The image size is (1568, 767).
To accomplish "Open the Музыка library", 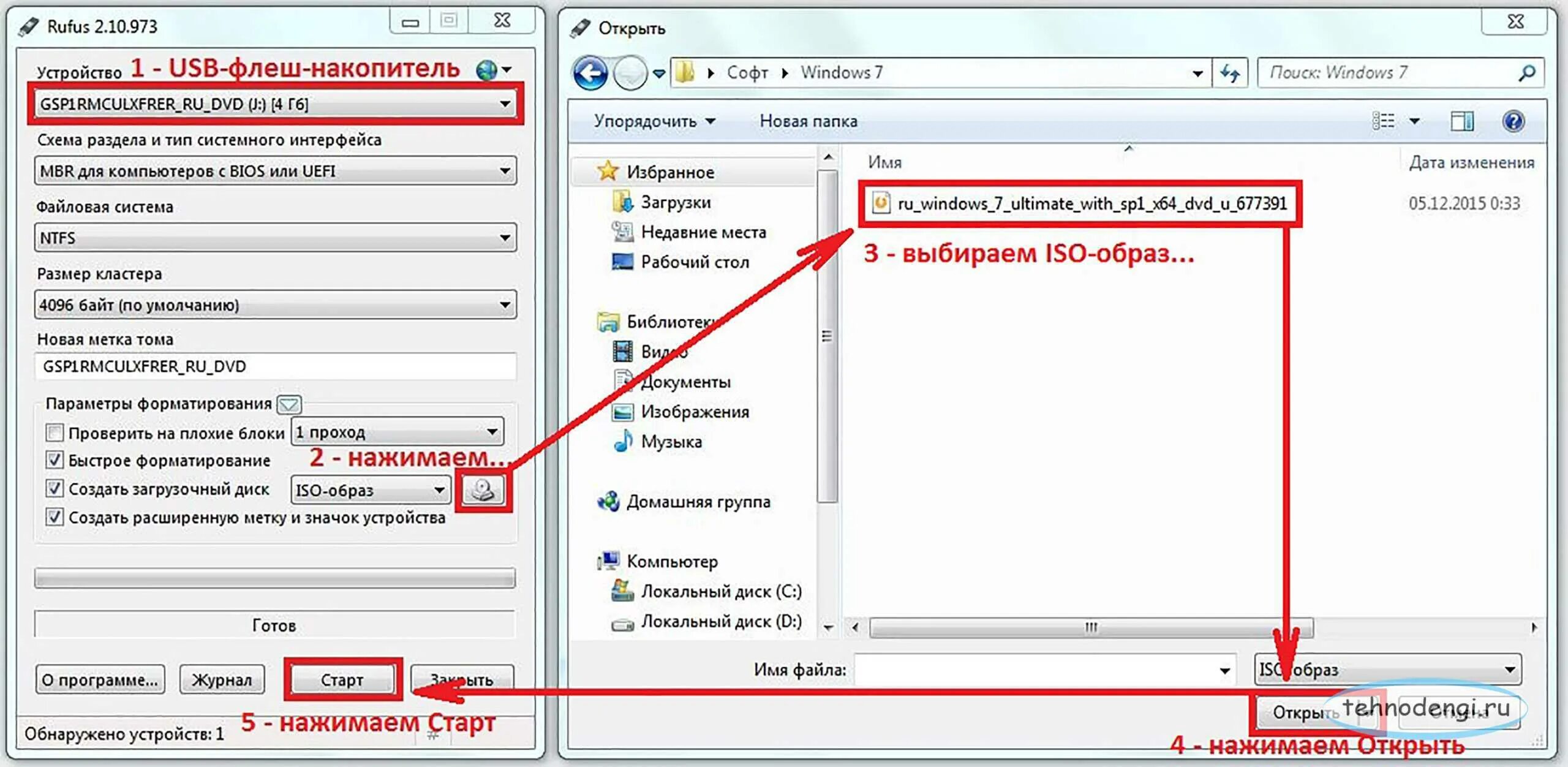I will (671, 442).
